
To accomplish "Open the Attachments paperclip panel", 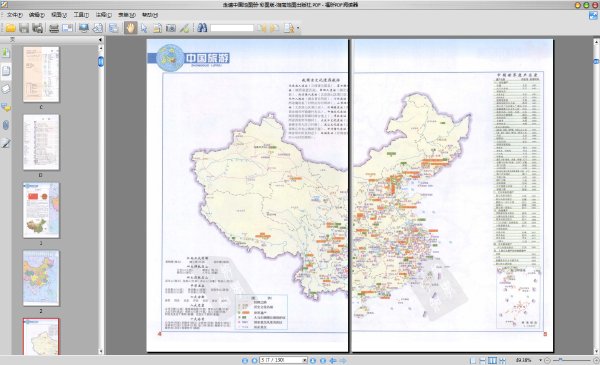I will point(6,125).
